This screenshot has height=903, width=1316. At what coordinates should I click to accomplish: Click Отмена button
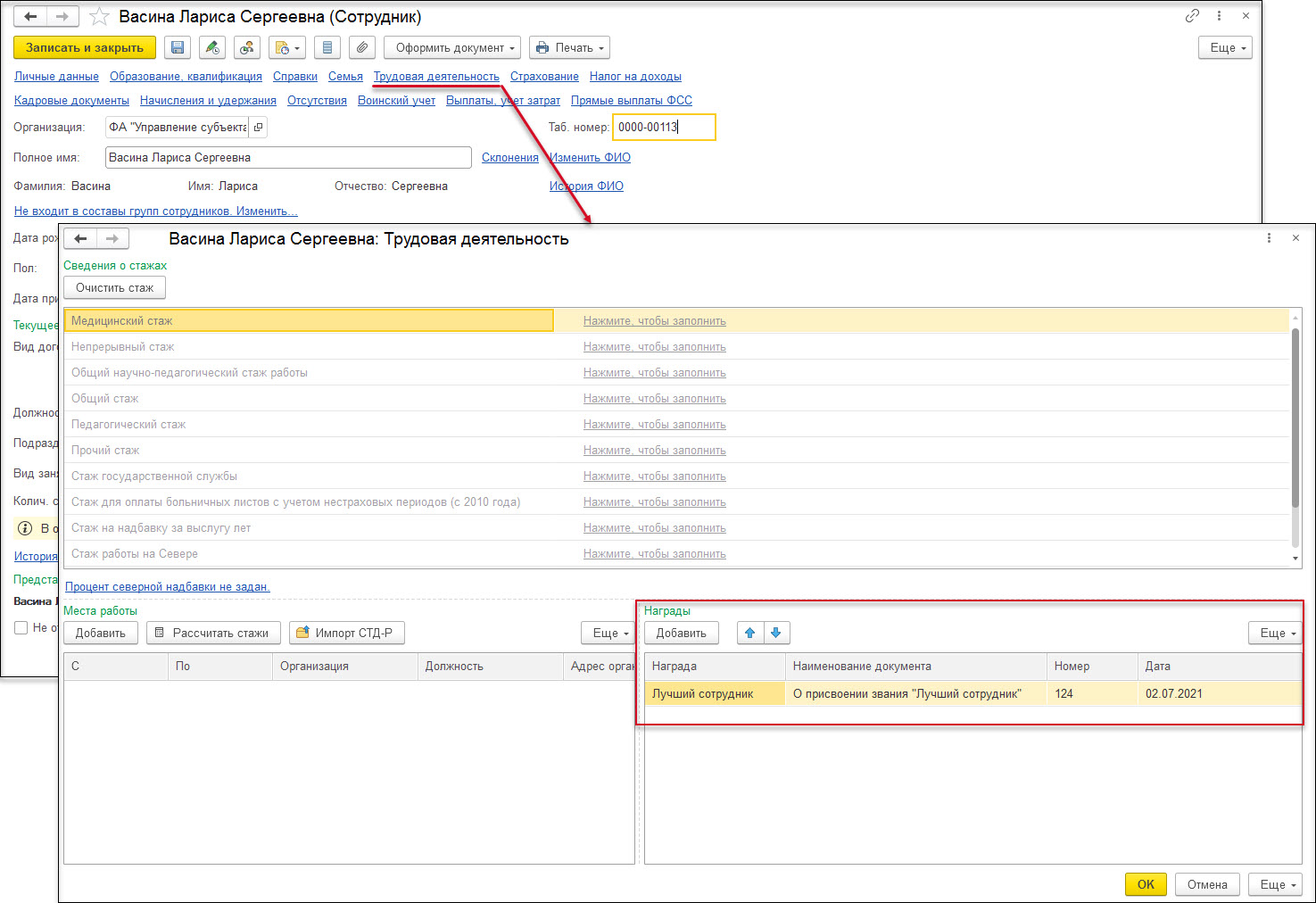[1207, 884]
